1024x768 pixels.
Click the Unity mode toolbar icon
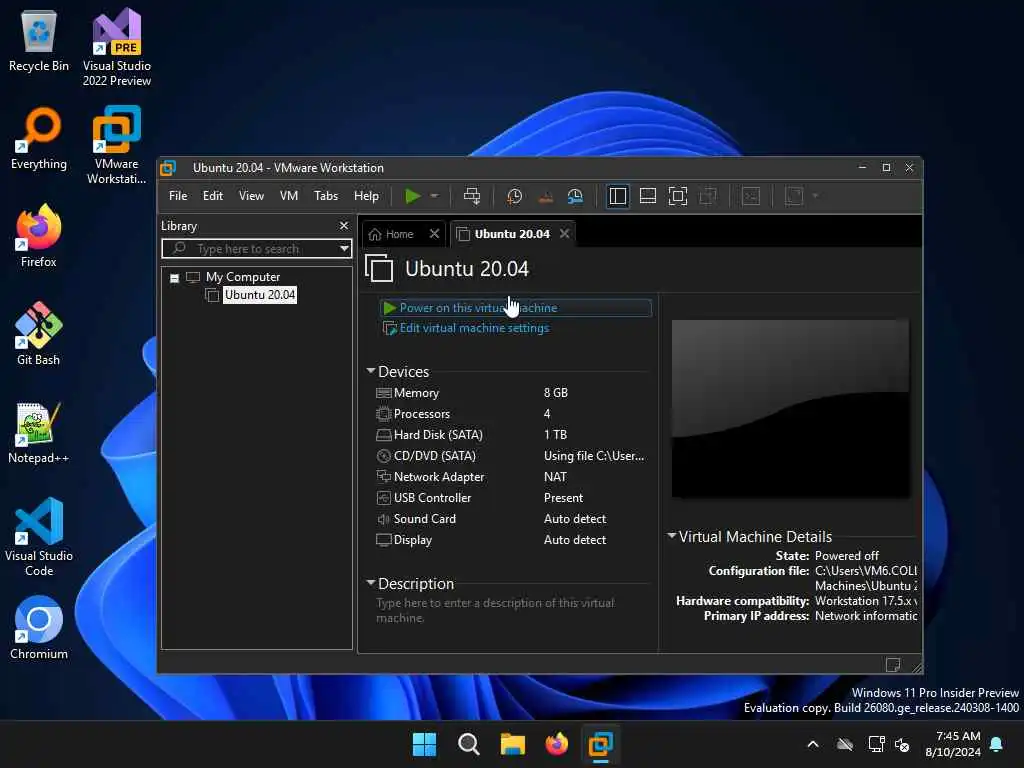pyautogui.click(x=708, y=196)
